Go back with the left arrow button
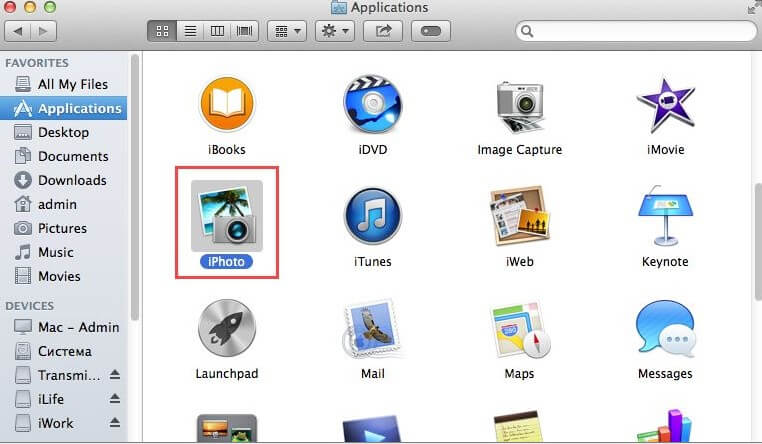This screenshot has height=444, width=762. coord(17,31)
